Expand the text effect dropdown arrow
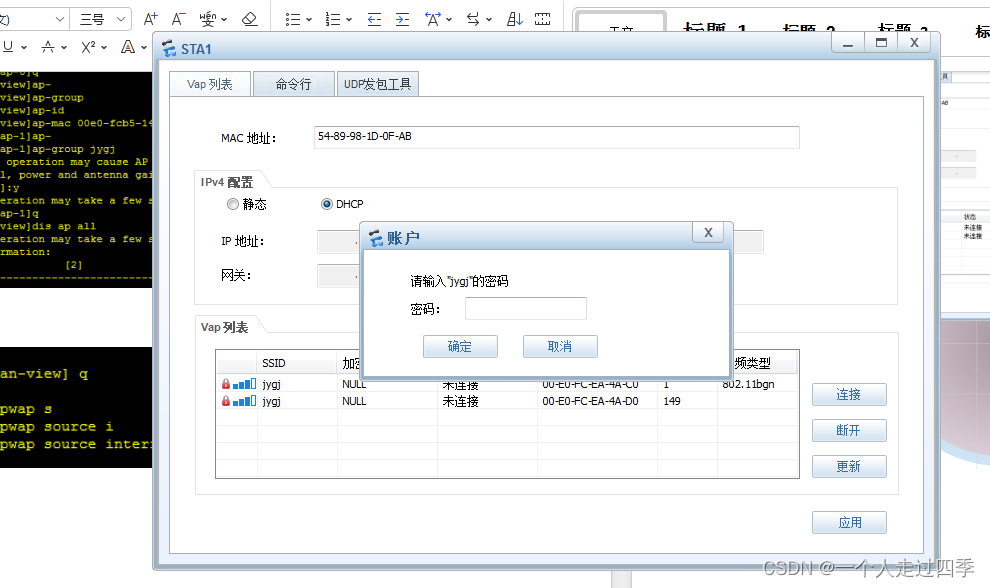This screenshot has width=990, height=588. 144,47
